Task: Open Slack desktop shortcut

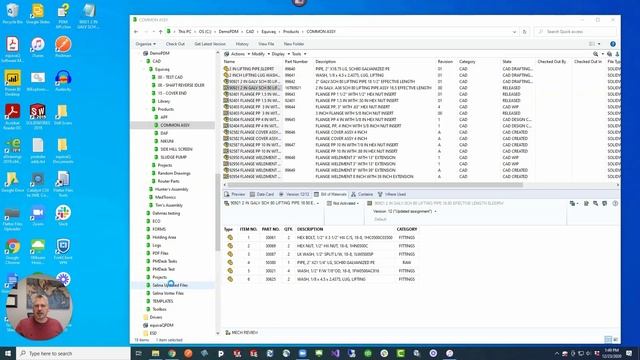Action: 63,216
